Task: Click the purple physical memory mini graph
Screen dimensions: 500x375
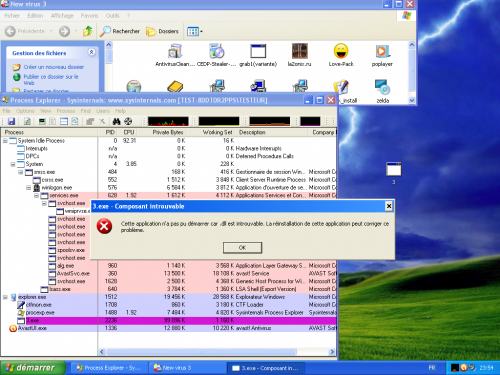Action: coord(310,121)
